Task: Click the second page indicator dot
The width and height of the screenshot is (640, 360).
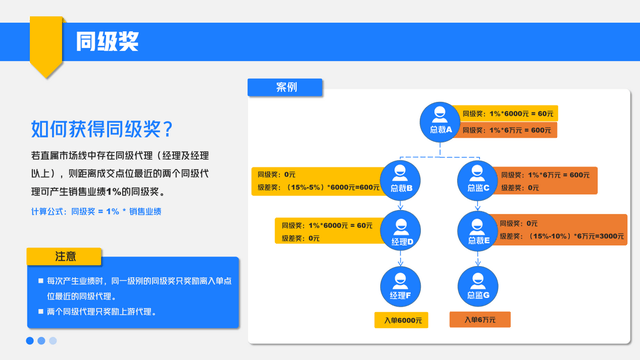Action: (41, 340)
